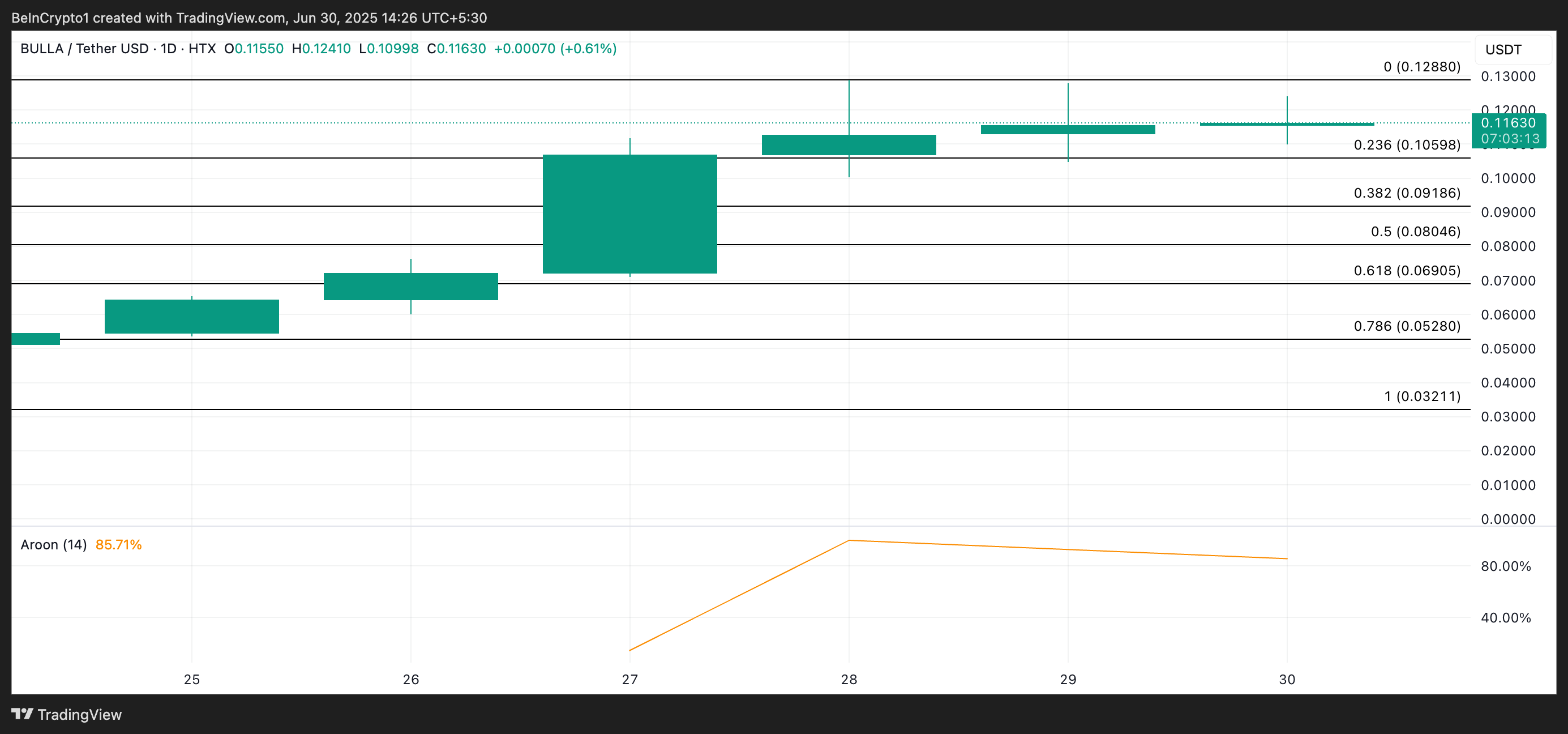Screen dimensions: 1568x734
Task: Click the TradingView logo icon
Action: [x=22, y=714]
